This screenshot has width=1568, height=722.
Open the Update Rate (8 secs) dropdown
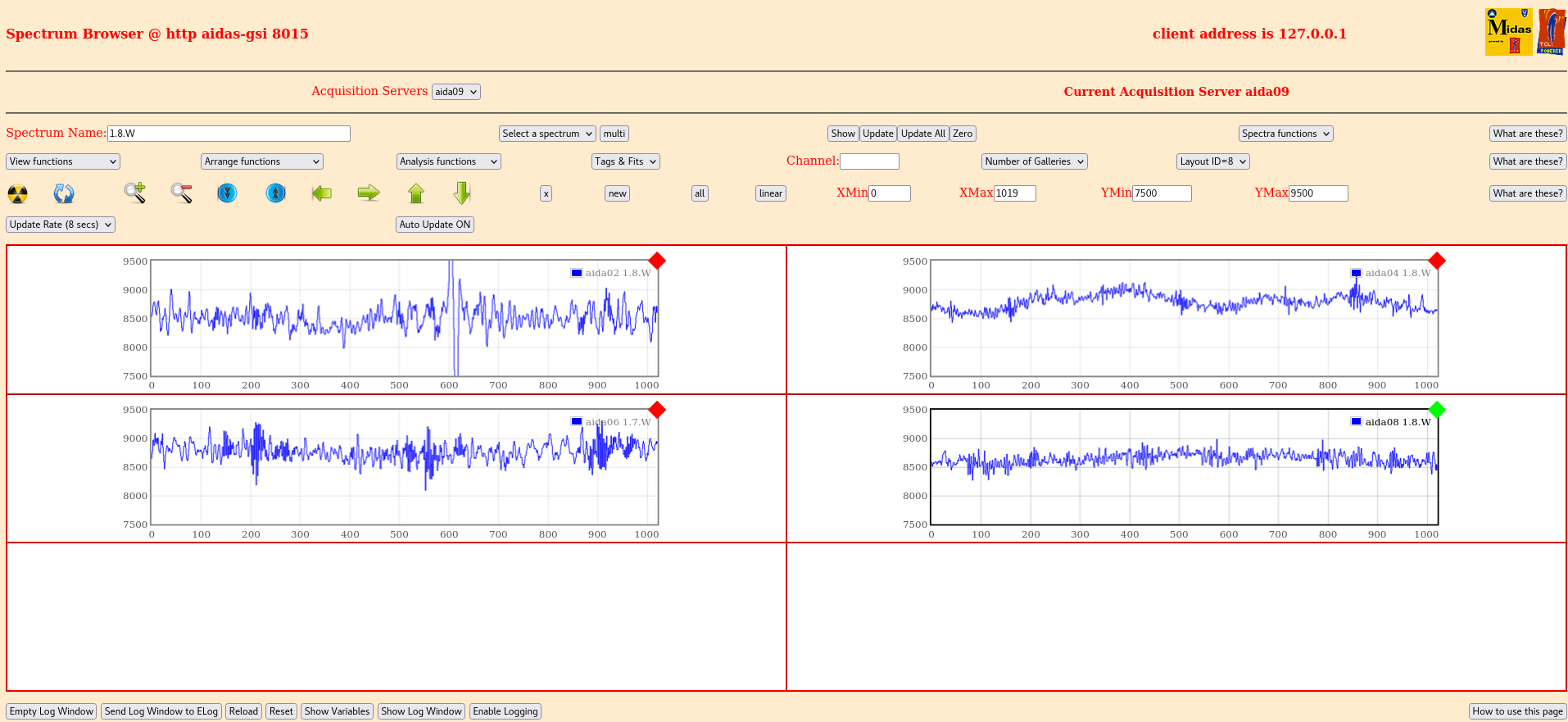[x=61, y=225]
